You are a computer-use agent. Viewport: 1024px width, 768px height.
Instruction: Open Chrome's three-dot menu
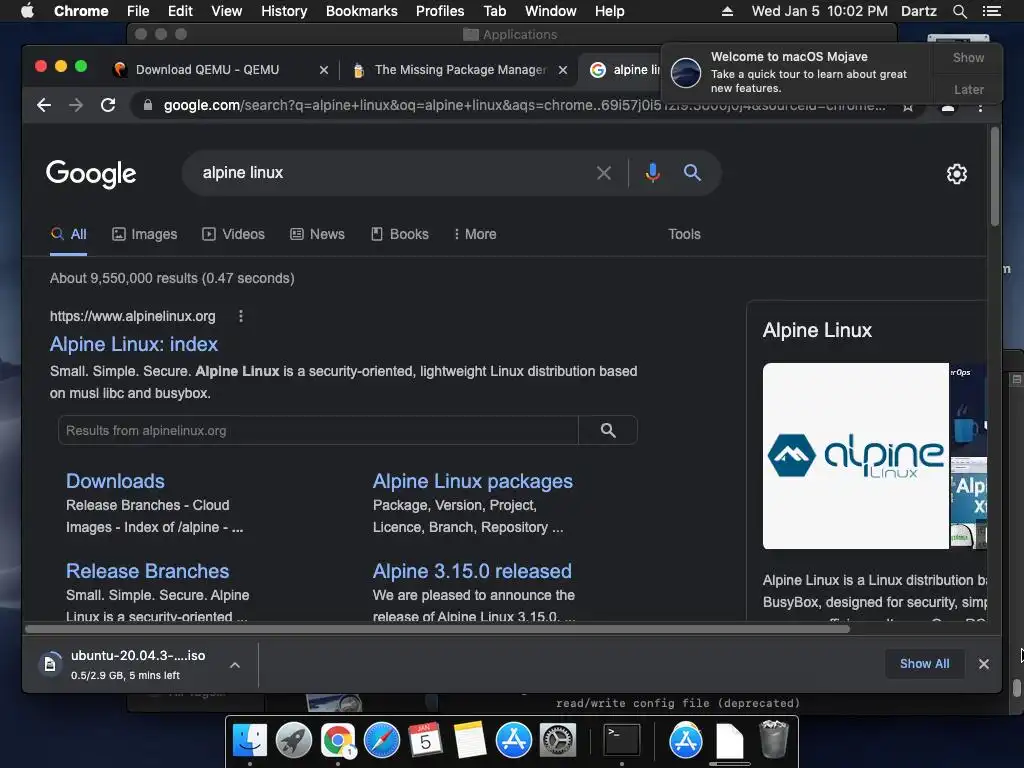click(980, 108)
